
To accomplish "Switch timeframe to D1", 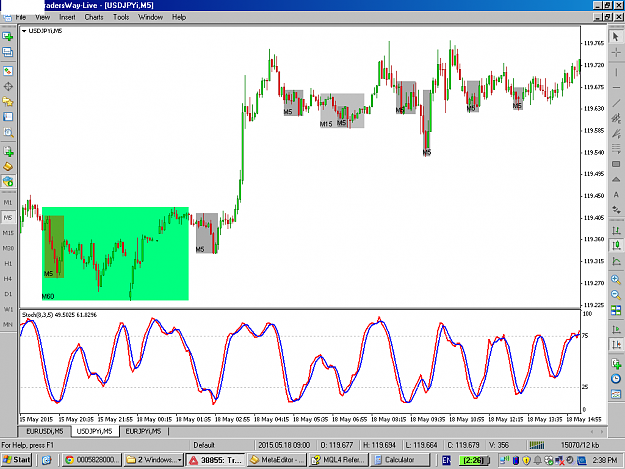I will [8, 294].
